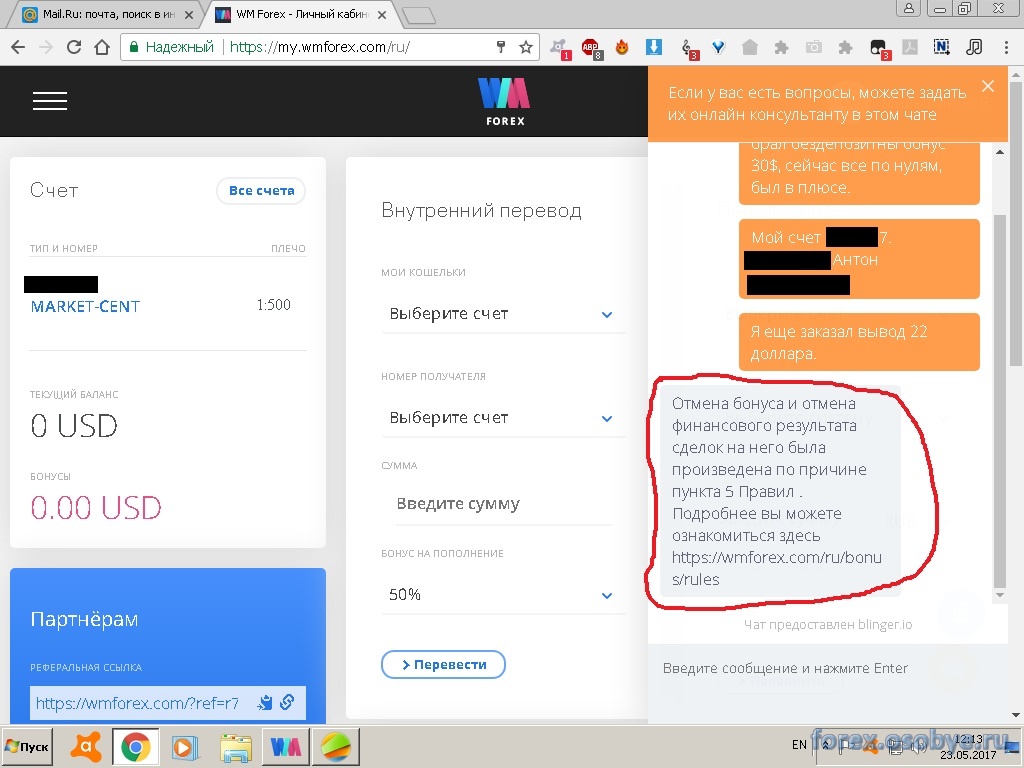
Task: Click the gray camera extension icon
Action: (814, 47)
